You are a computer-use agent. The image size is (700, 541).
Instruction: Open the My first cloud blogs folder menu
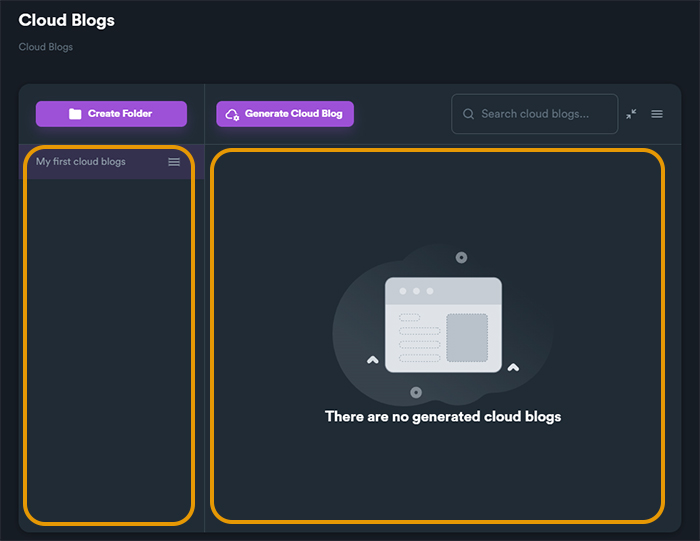(174, 162)
